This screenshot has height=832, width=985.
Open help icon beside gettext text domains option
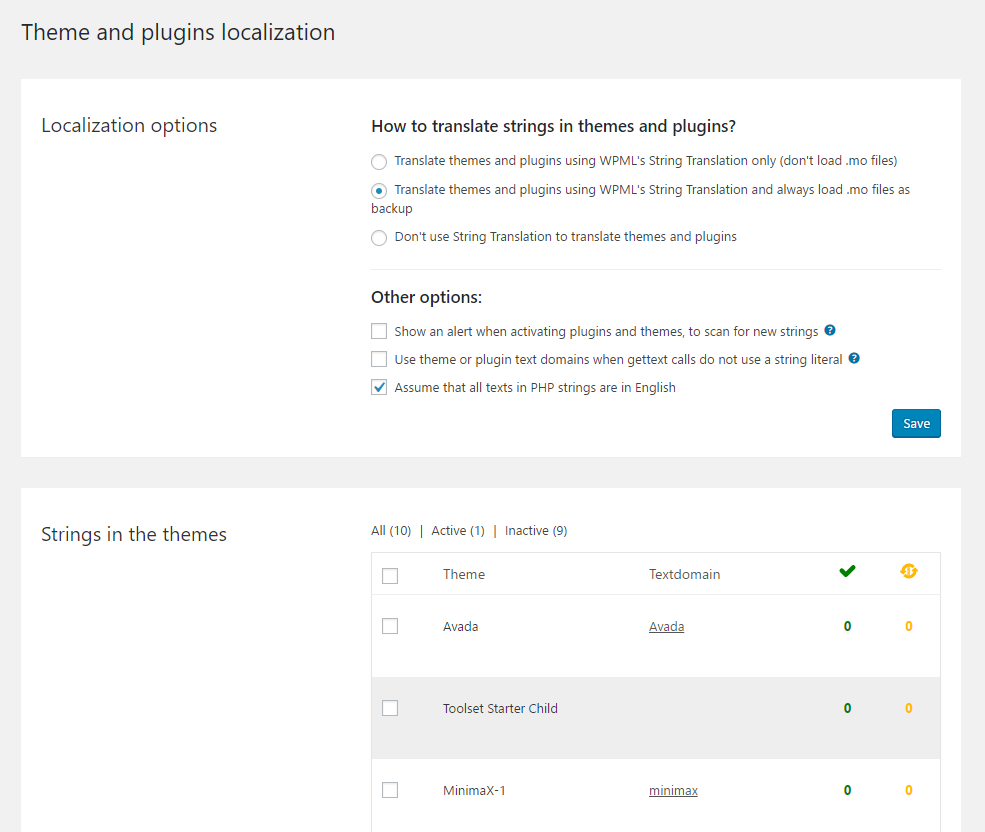pyautogui.click(x=854, y=358)
